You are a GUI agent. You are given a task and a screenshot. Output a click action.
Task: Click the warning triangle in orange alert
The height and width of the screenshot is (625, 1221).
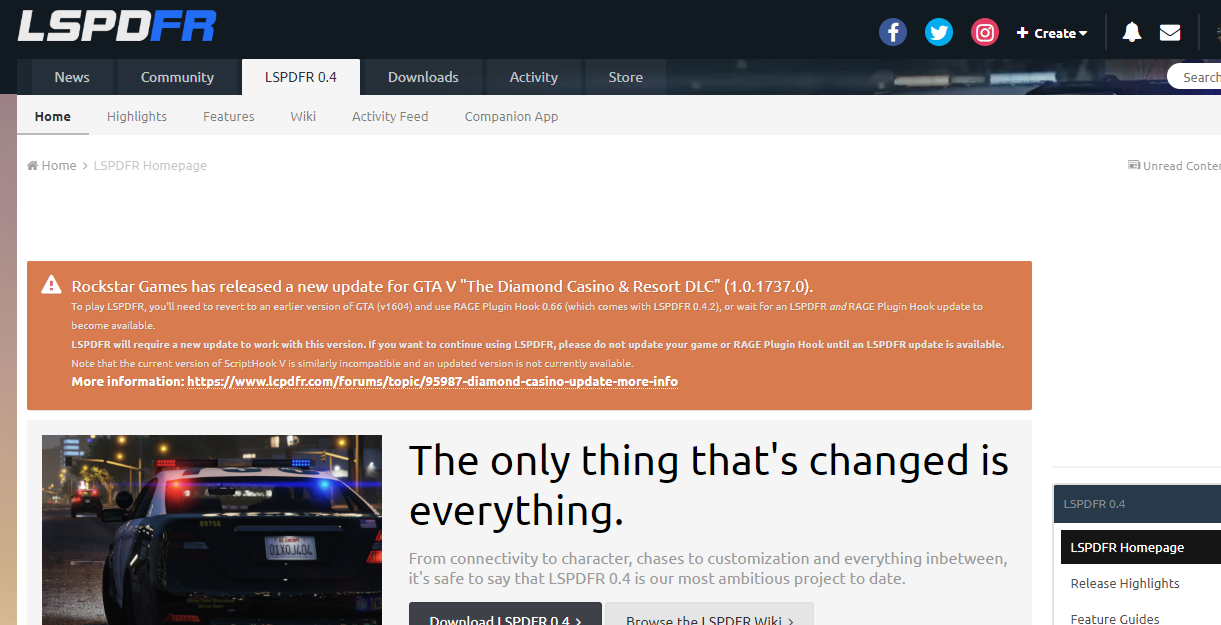tap(51, 285)
